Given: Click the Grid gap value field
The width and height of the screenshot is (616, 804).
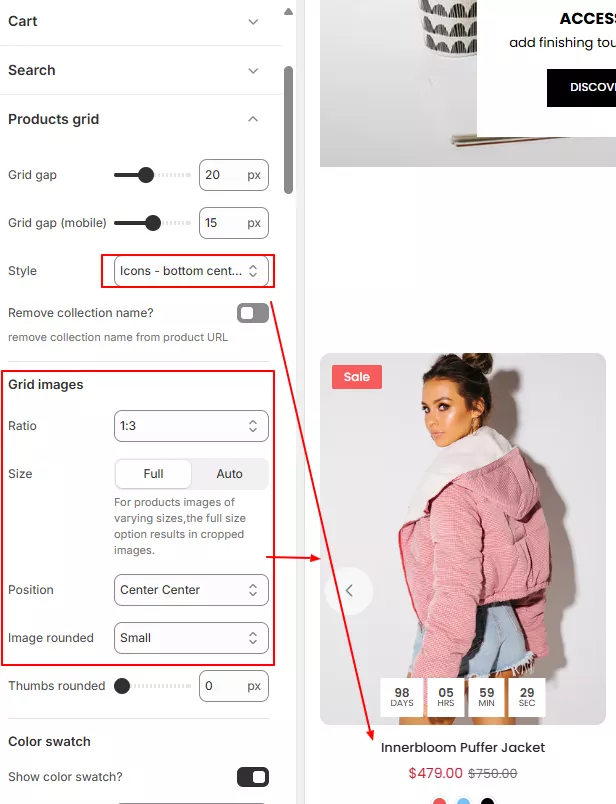Looking at the screenshot, I should click(x=233, y=175).
